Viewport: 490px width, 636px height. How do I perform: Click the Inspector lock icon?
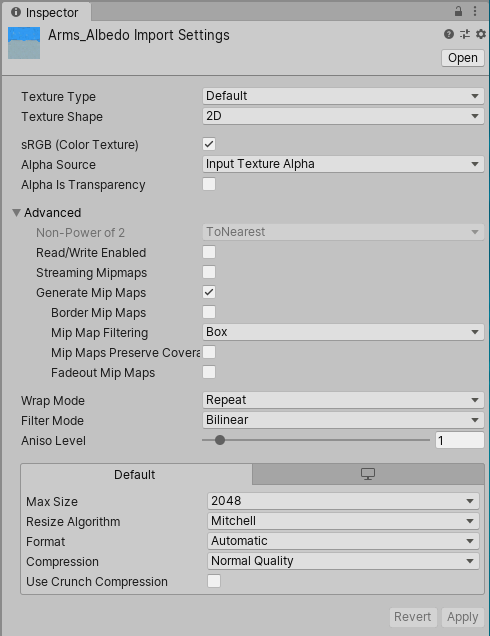coord(458,11)
